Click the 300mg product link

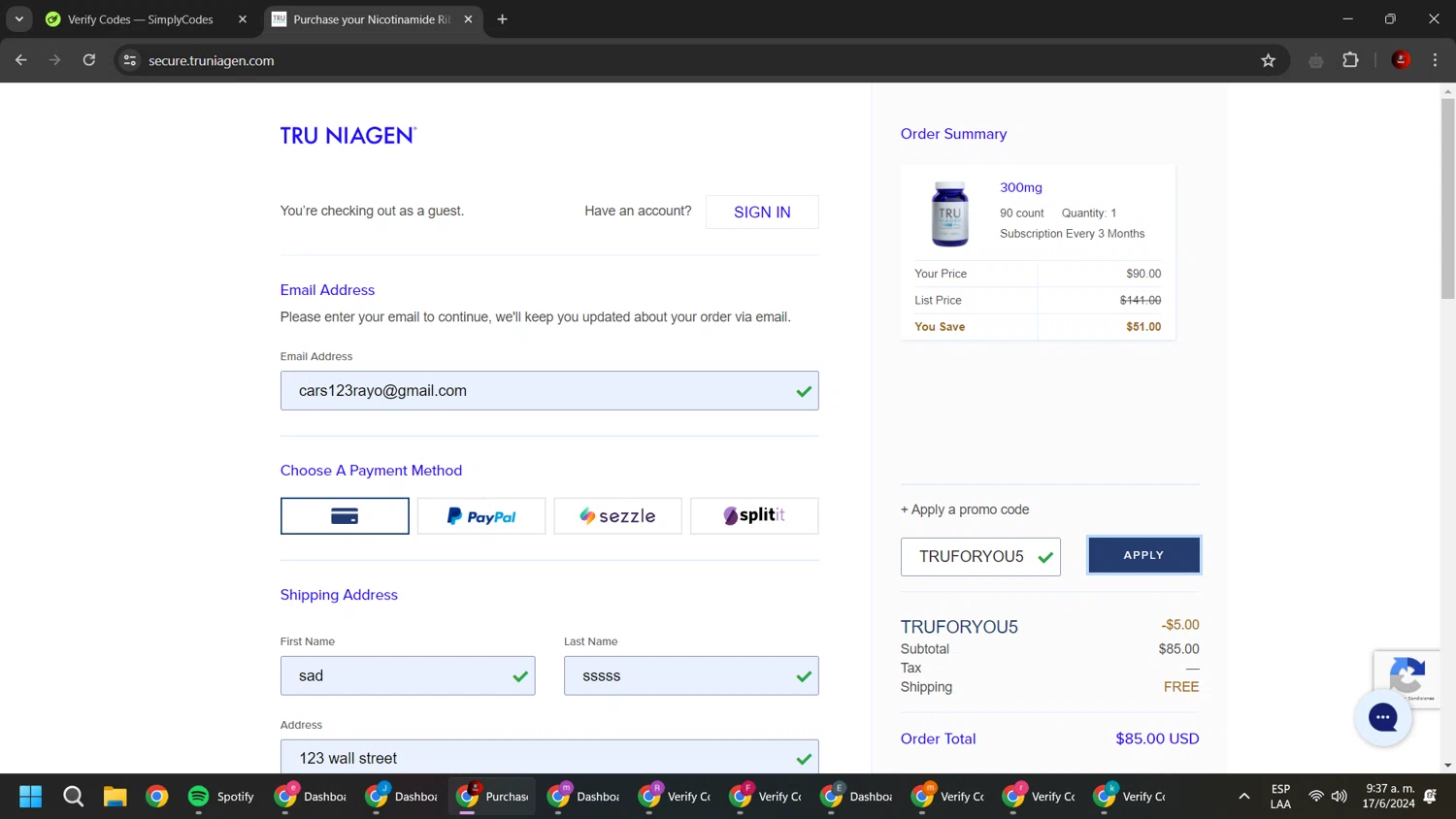(1021, 187)
